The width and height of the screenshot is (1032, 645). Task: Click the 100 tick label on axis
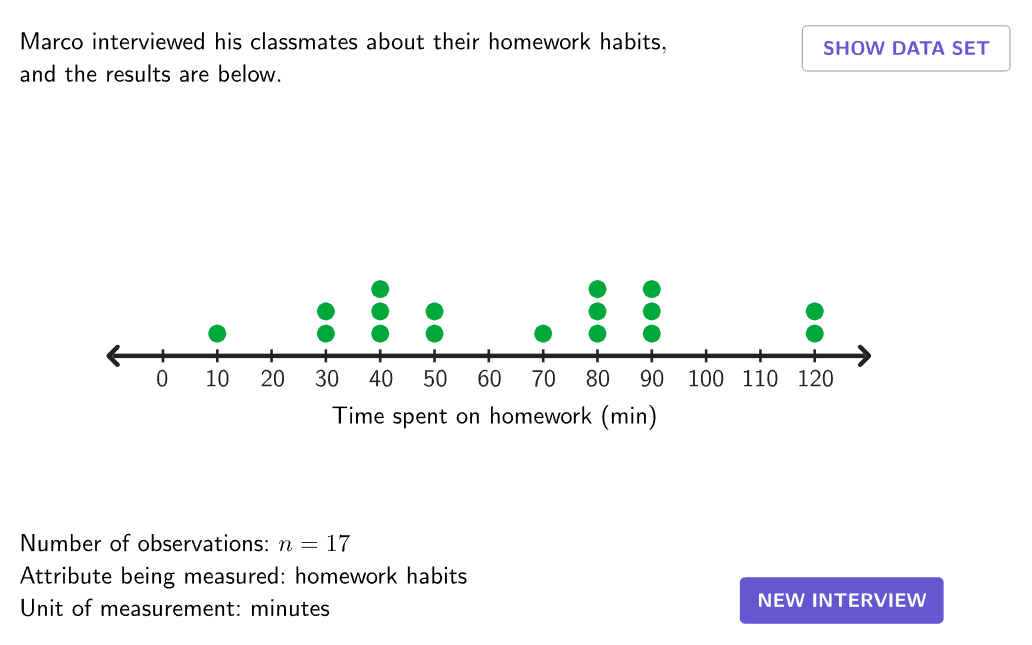(706, 379)
